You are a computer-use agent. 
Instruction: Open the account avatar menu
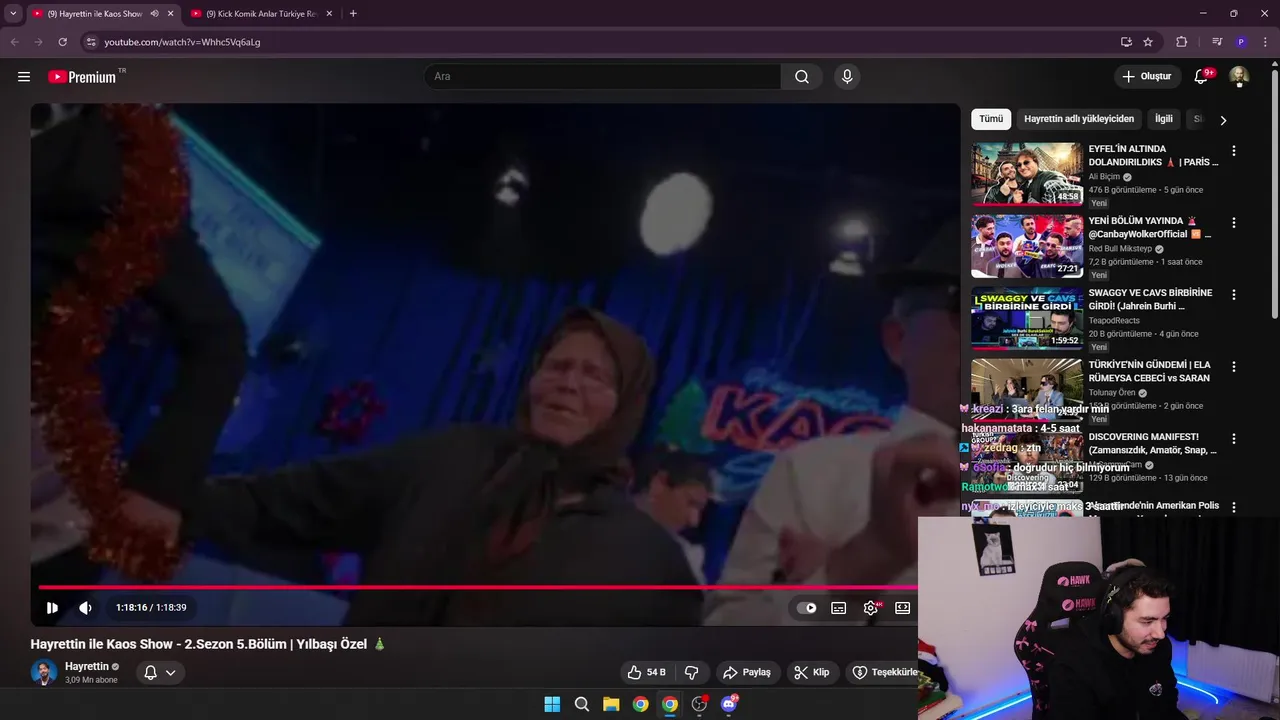pyautogui.click(x=1239, y=77)
